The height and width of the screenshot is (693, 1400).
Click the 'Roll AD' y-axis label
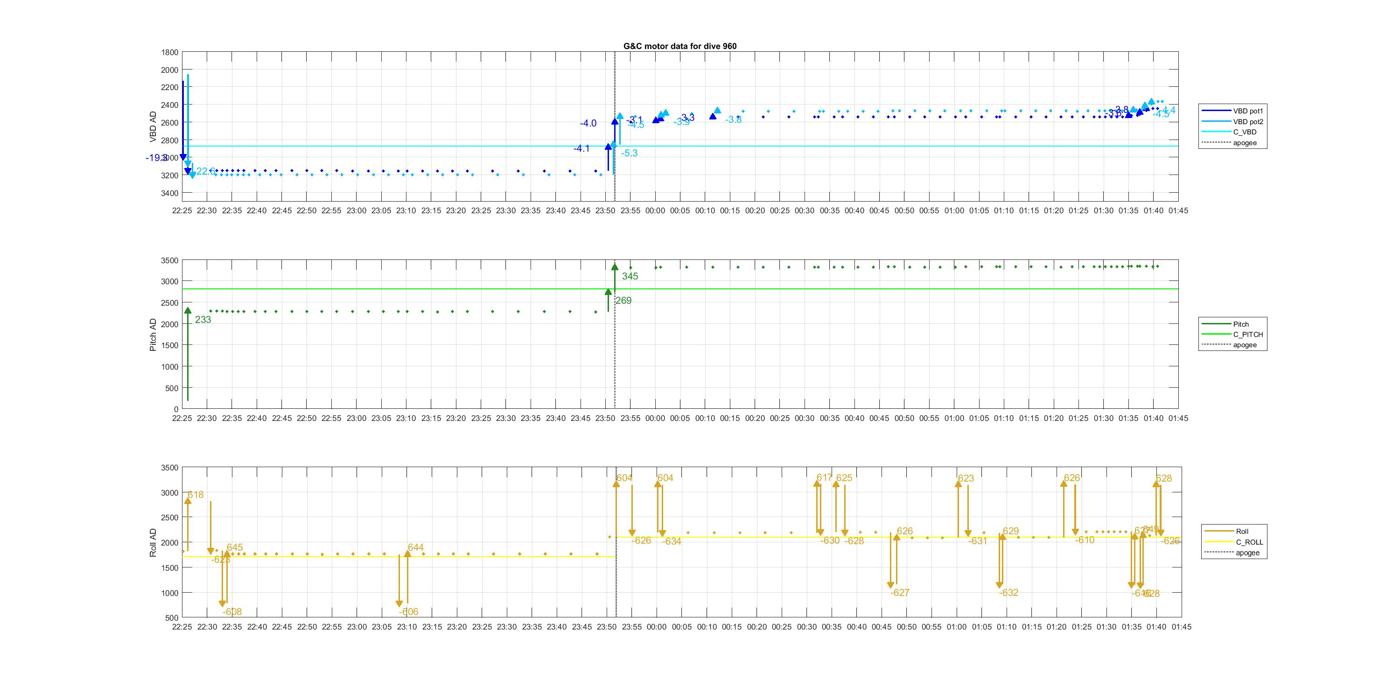[153, 542]
